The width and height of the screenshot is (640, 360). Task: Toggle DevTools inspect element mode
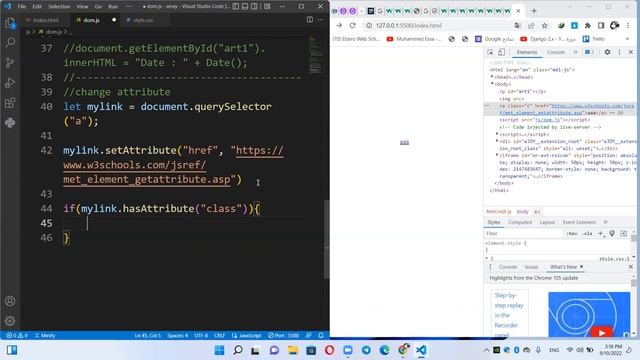pos(491,52)
